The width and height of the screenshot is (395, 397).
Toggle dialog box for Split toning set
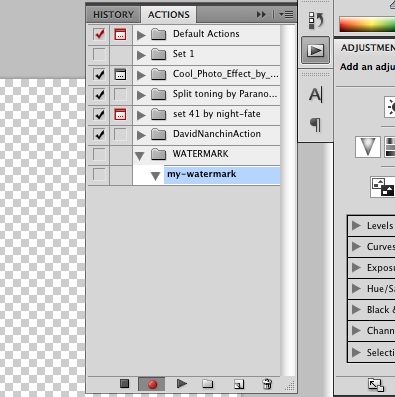(120, 94)
